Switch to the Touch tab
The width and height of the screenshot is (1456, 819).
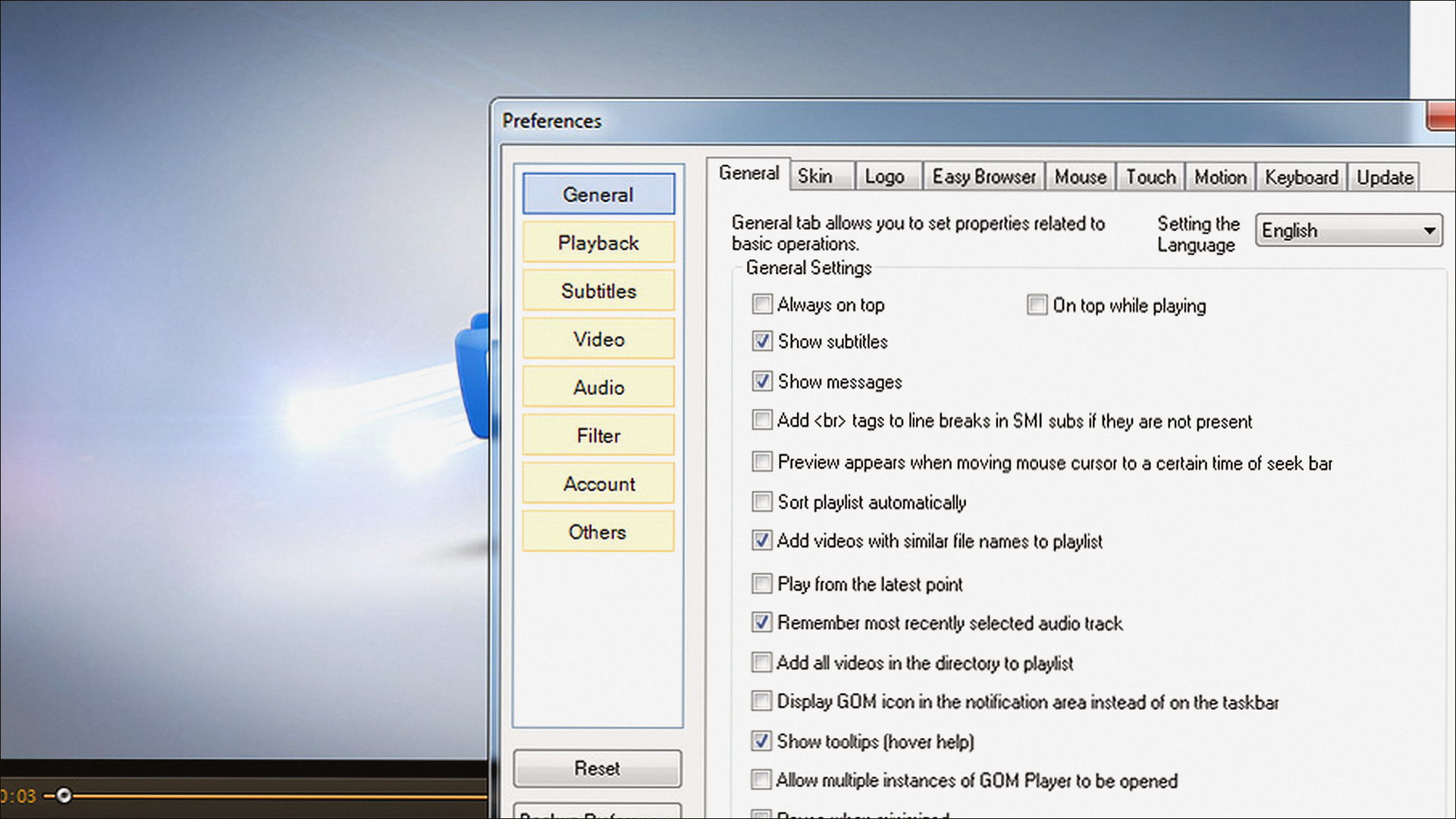[1150, 177]
